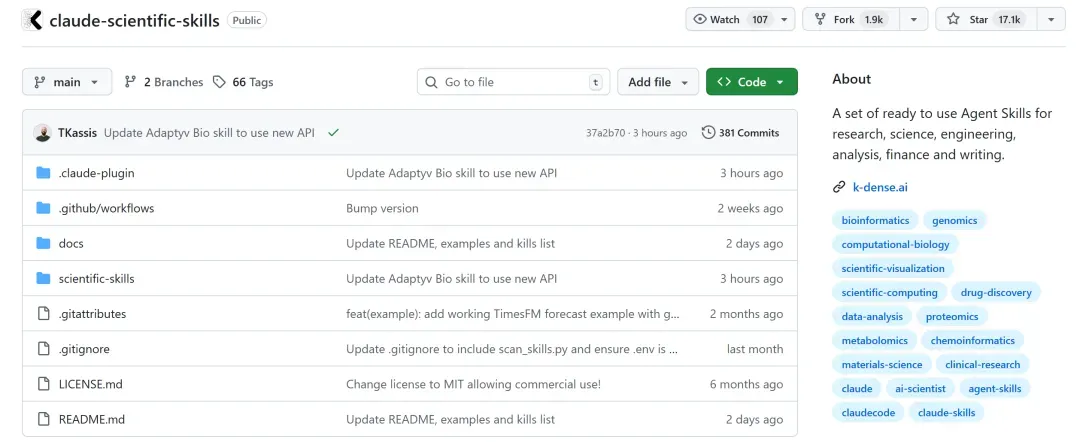Screen dimensions: 1080x442
Task: Select the agent-skills topic tag
Action: (995, 388)
